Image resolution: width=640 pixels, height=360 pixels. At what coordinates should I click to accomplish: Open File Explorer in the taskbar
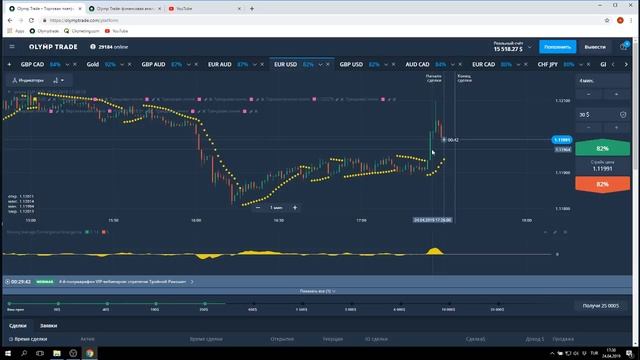57,353
